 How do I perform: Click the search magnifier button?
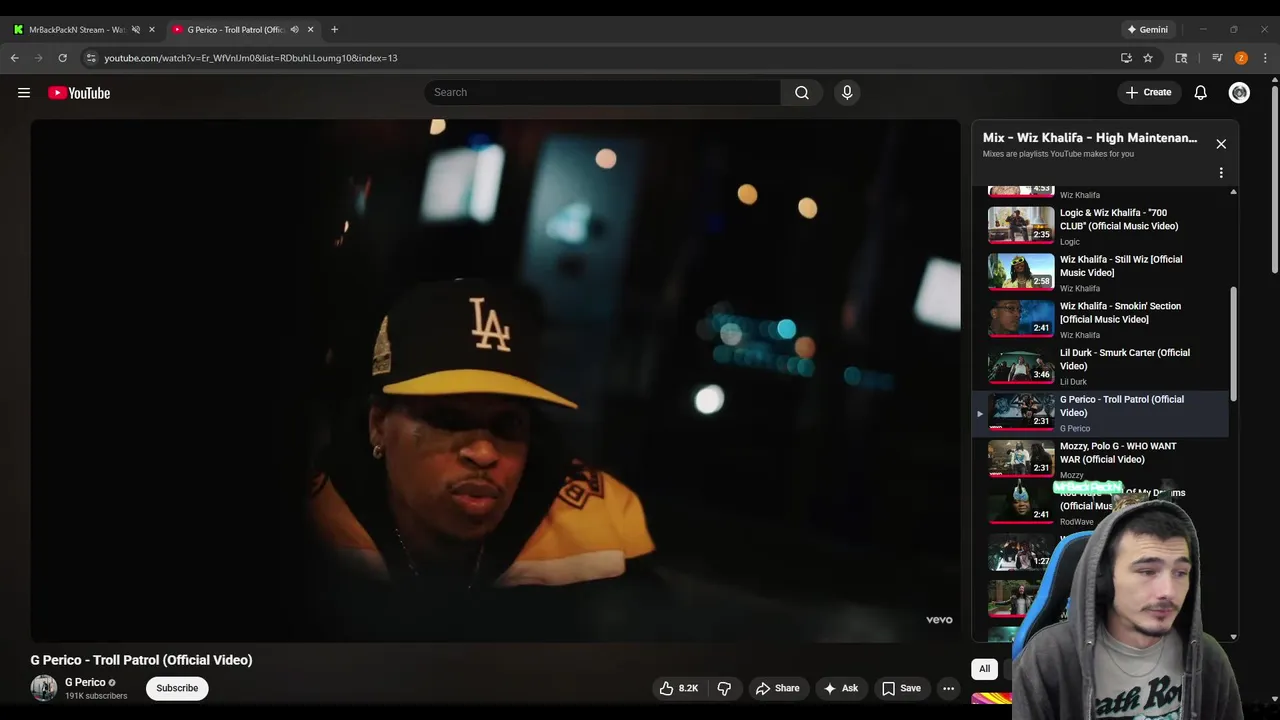pos(802,92)
